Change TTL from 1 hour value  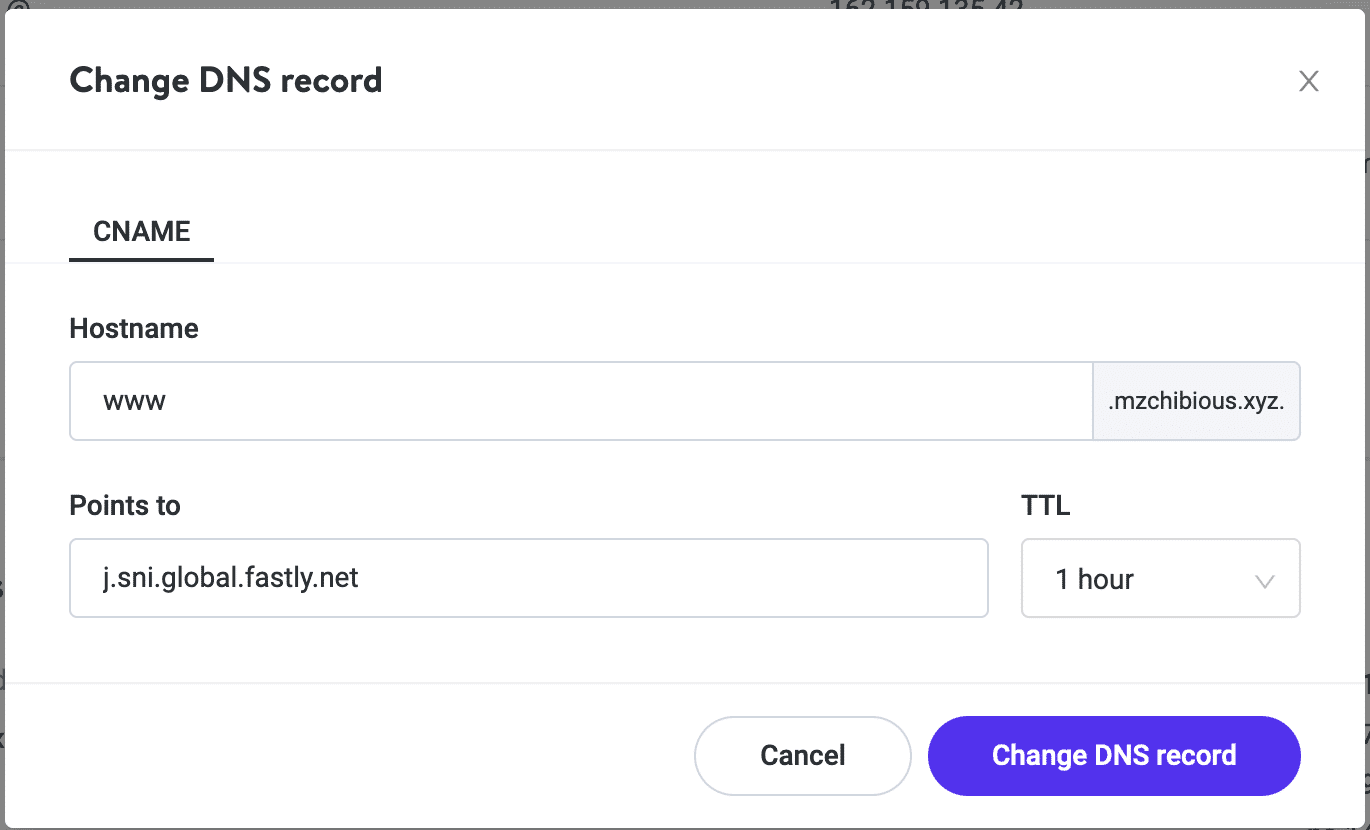[1160, 578]
